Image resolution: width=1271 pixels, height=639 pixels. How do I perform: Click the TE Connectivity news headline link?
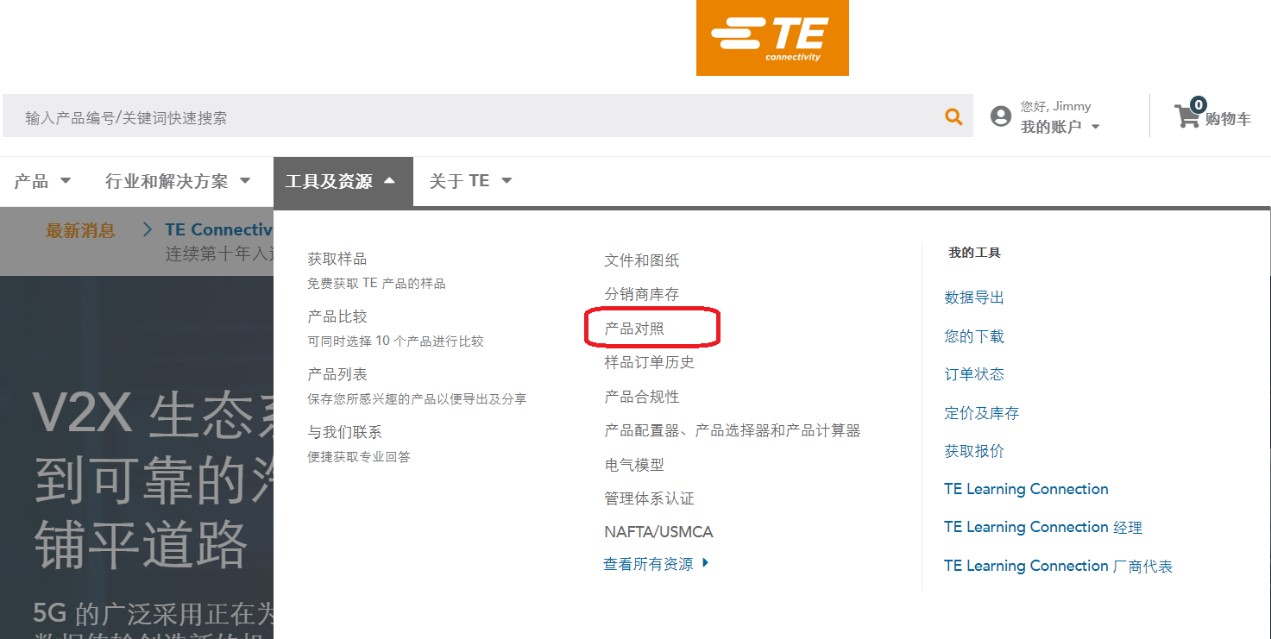pos(219,230)
